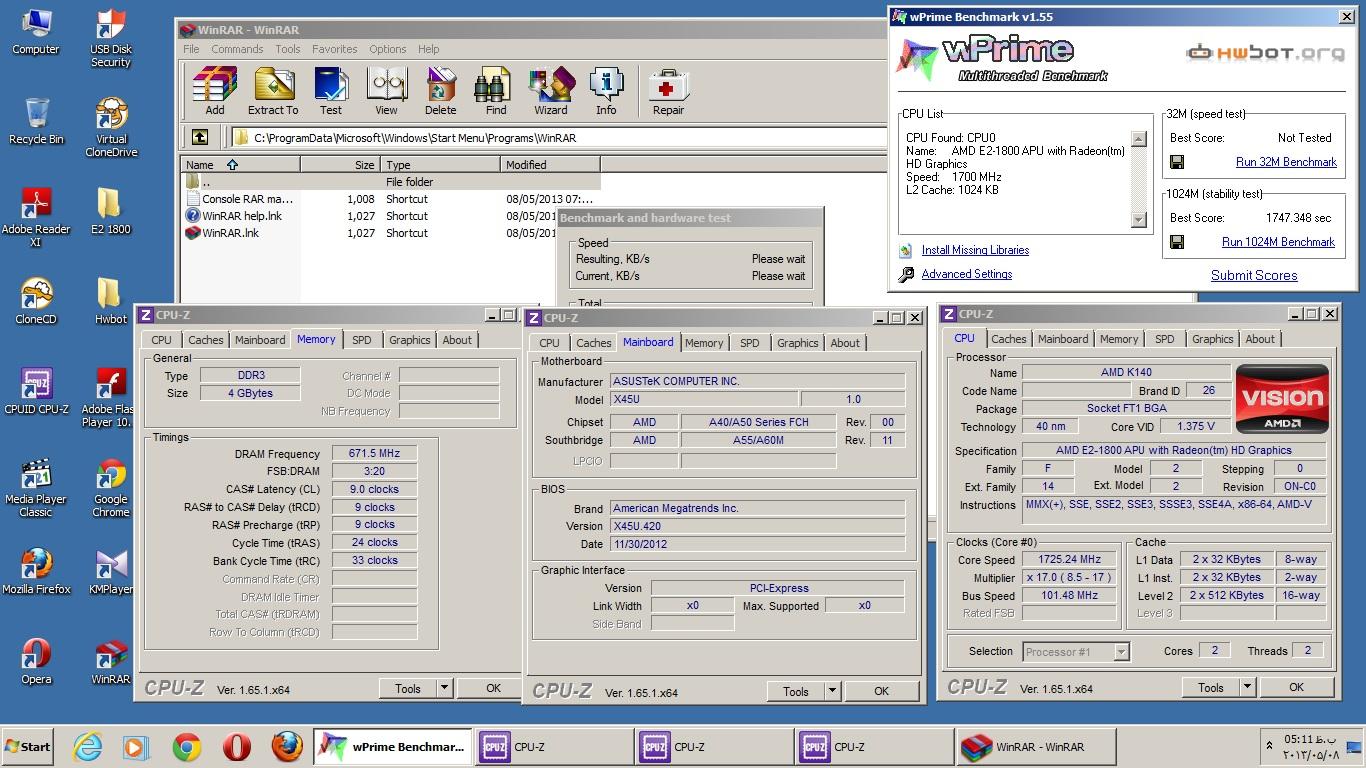Sort WinRAR file list by Name column

point(241,165)
